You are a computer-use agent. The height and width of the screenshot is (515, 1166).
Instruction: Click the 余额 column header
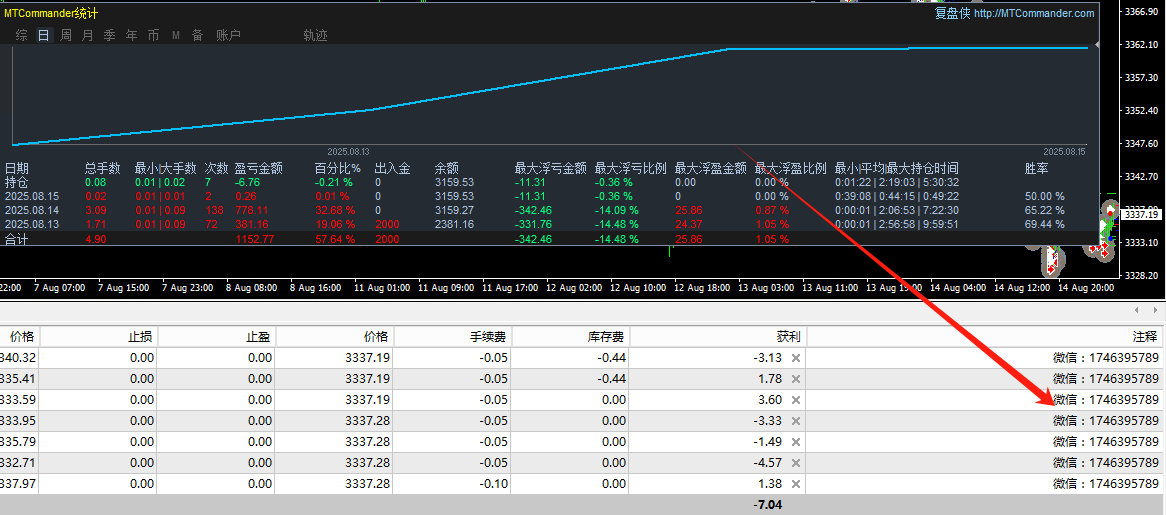447,168
